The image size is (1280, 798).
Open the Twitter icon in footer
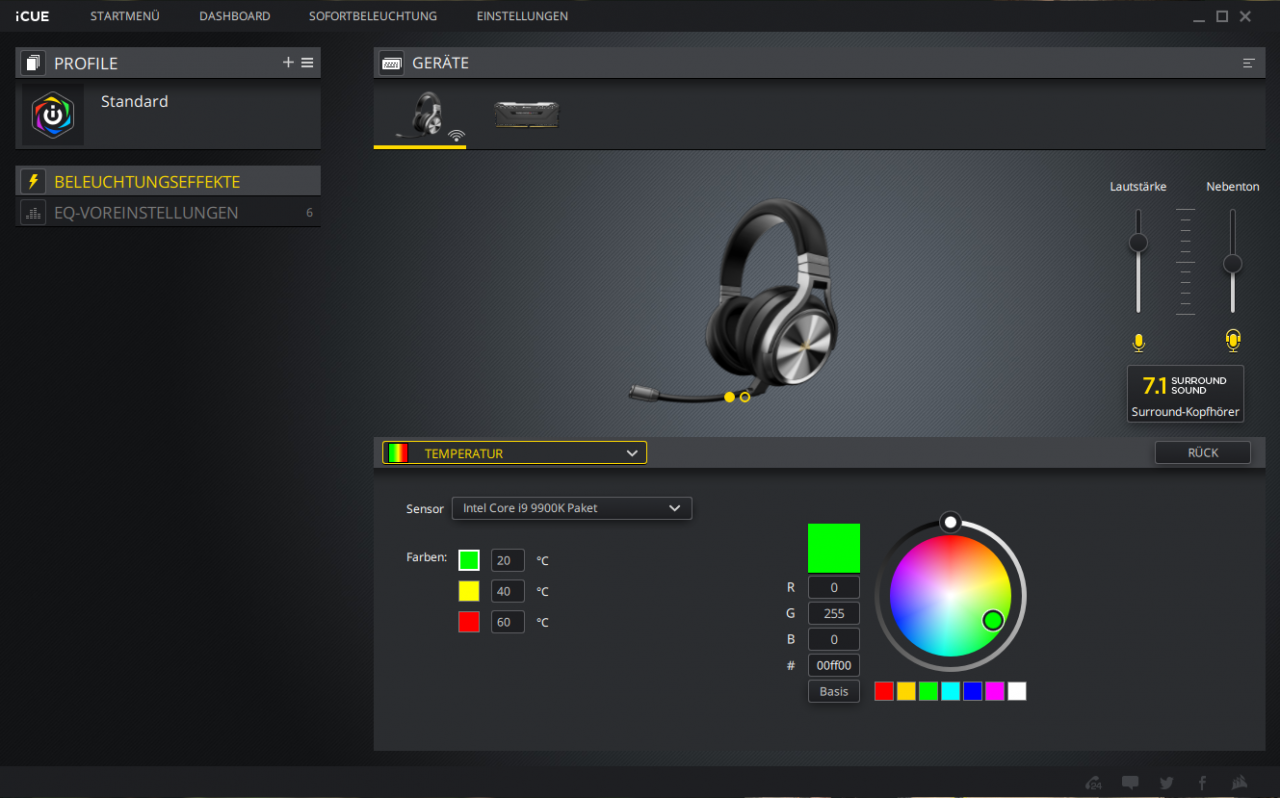[x=1166, y=783]
